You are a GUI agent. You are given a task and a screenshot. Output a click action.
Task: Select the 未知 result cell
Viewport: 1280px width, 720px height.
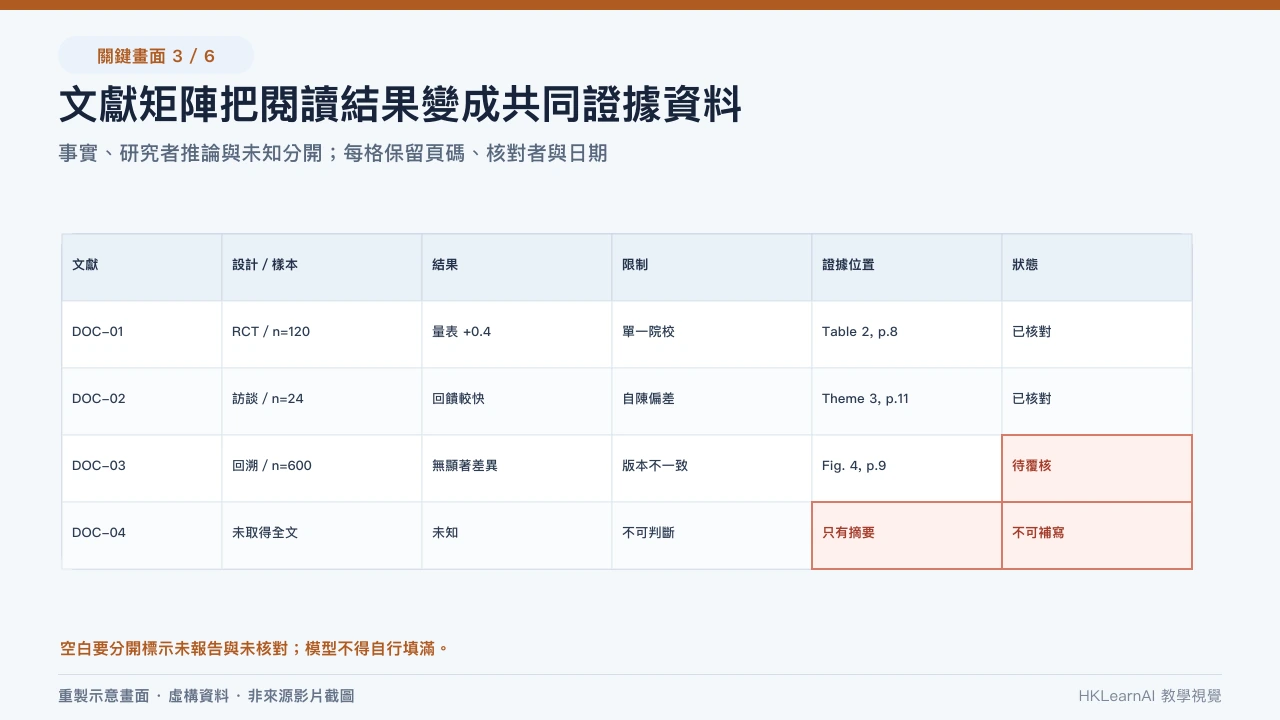pos(517,533)
